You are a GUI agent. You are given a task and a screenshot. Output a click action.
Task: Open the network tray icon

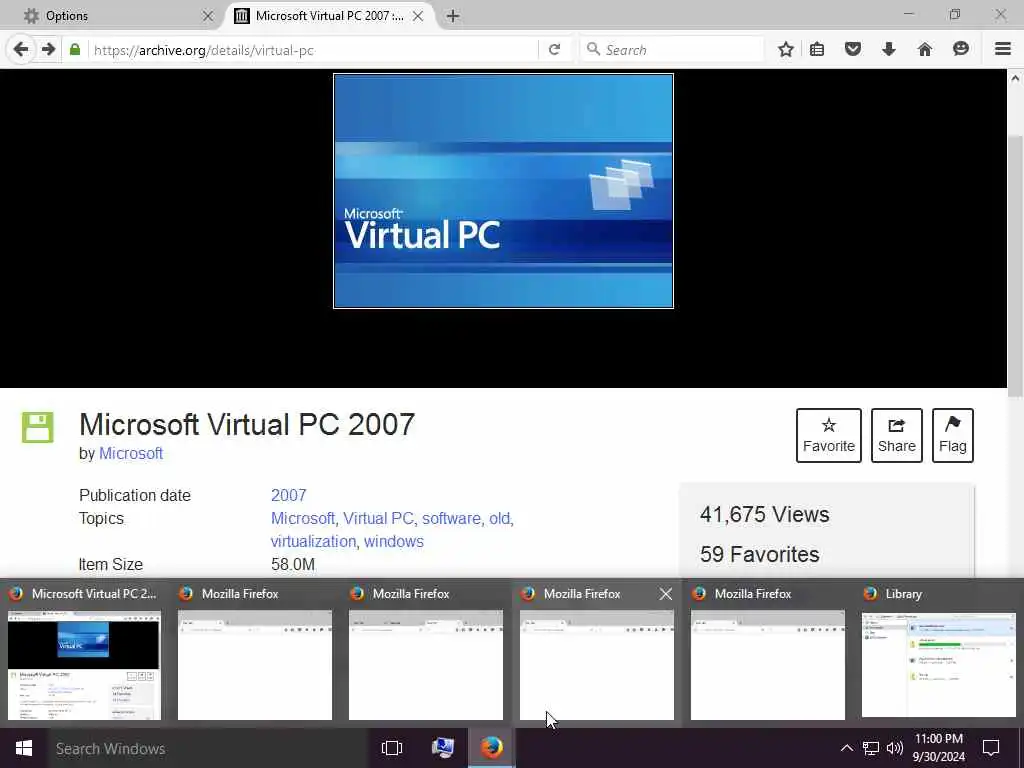(871, 748)
